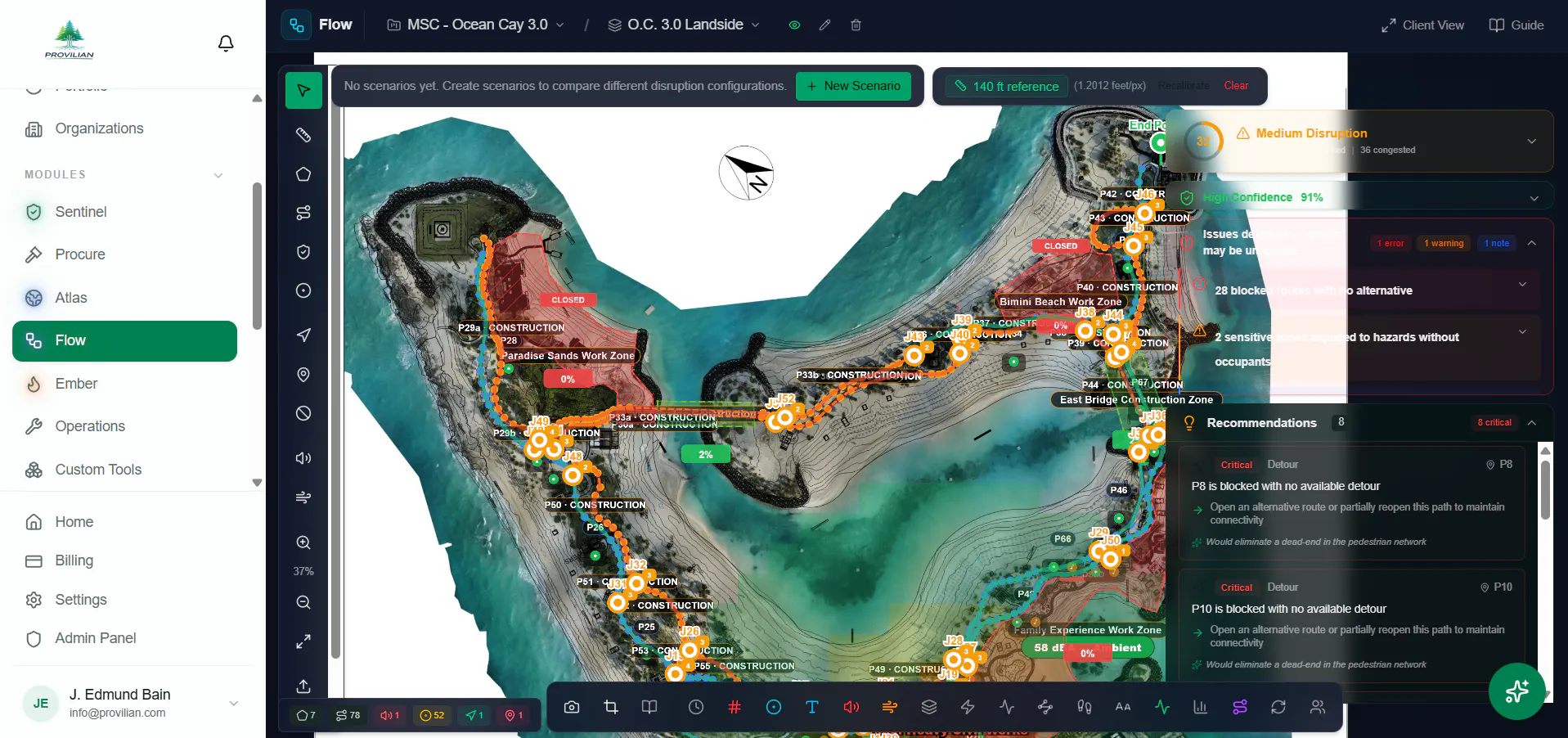Open the people users icon
This screenshot has width=1568, height=738.
[1318, 707]
